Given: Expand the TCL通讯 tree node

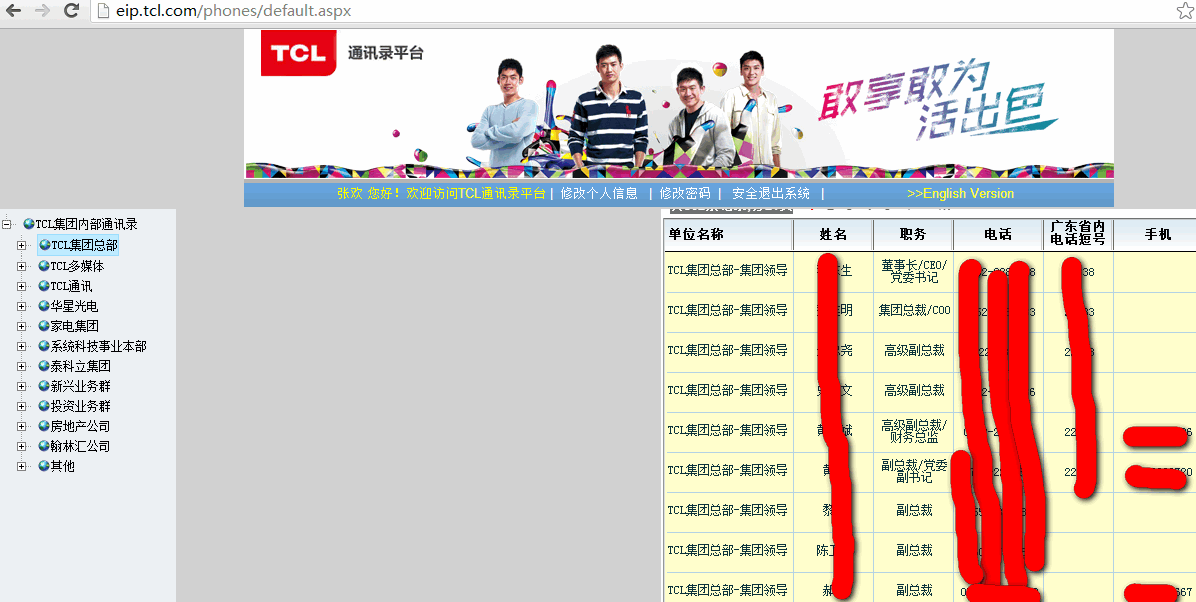Looking at the screenshot, I should tap(21, 286).
